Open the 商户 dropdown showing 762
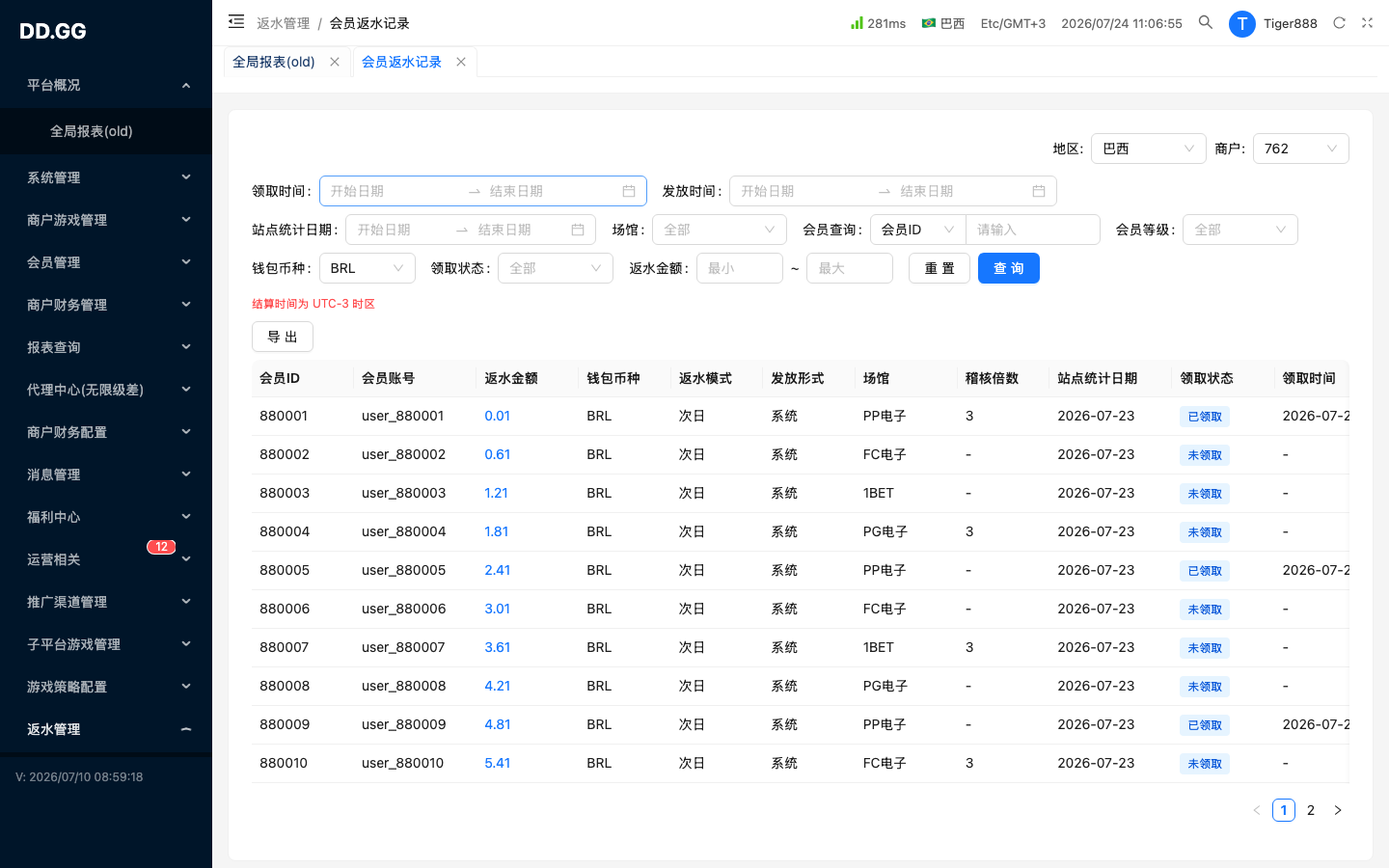This screenshot has height=868, width=1389. pos(1301,149)
